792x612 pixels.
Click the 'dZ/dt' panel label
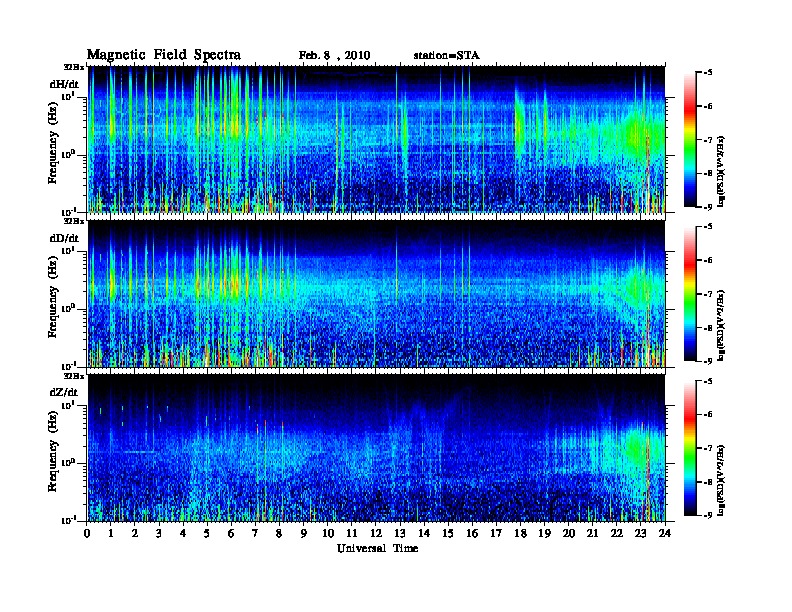coord(64,392)
